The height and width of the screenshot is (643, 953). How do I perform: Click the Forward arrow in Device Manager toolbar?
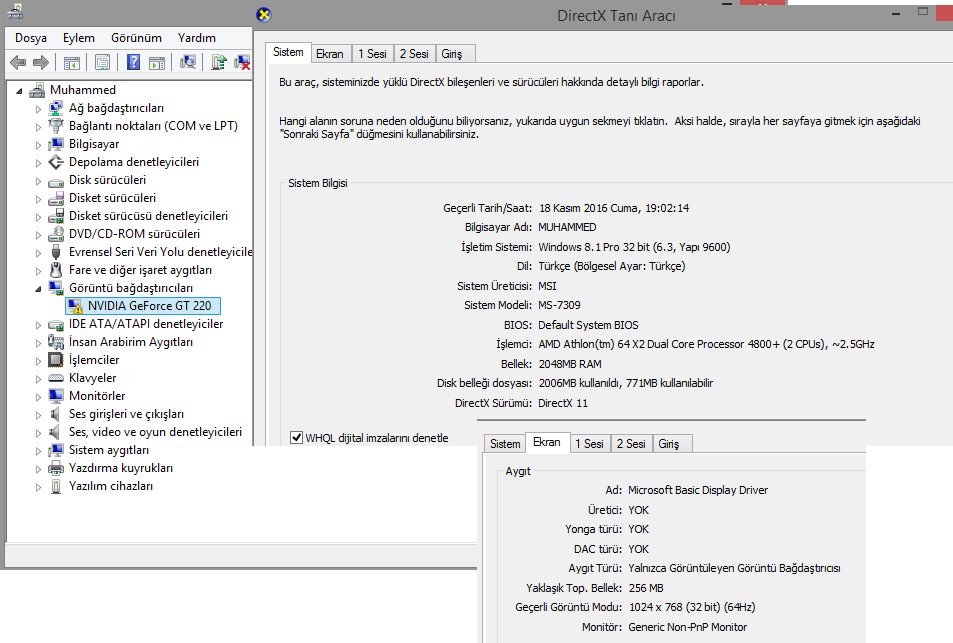coord(41,62)
